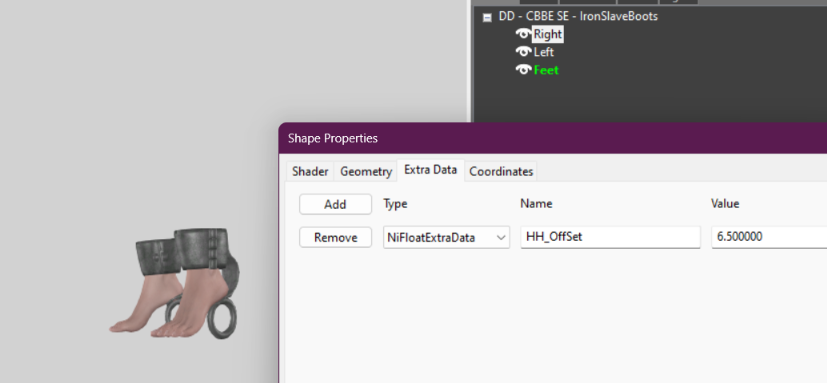Select the DD - CBBE SE - IronSlaveBoots project
The width and height of the screenshot is (827, 383).
click(578, 16)
